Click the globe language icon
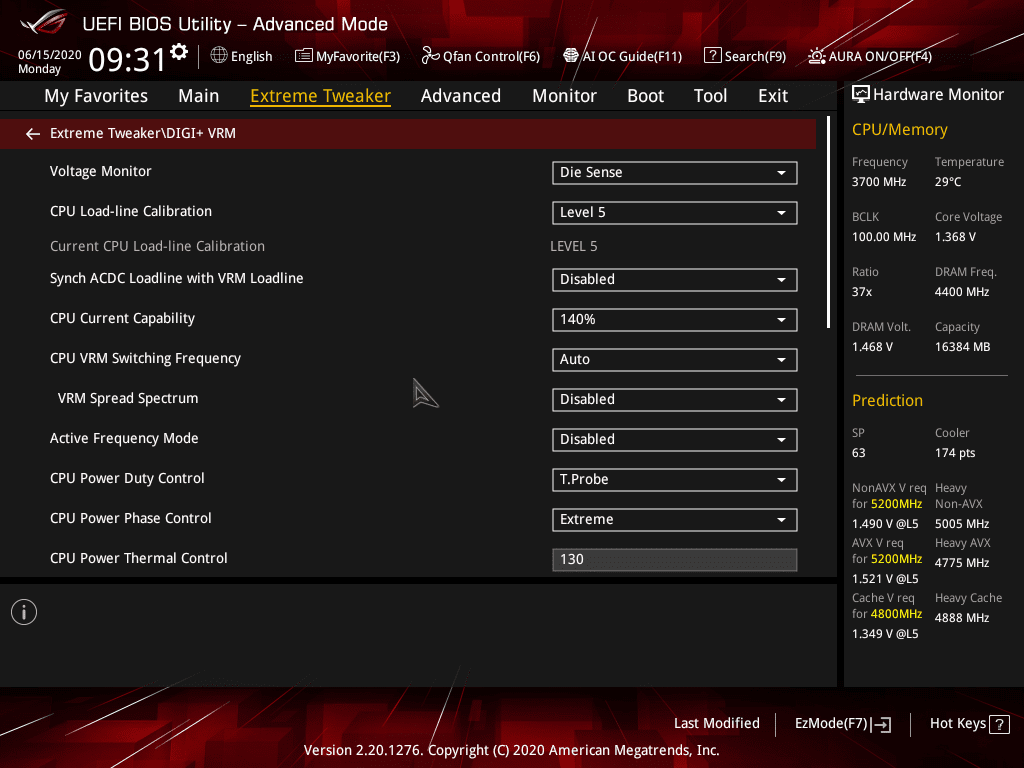Screen dimensions: 1024x768 coord(219,56)
